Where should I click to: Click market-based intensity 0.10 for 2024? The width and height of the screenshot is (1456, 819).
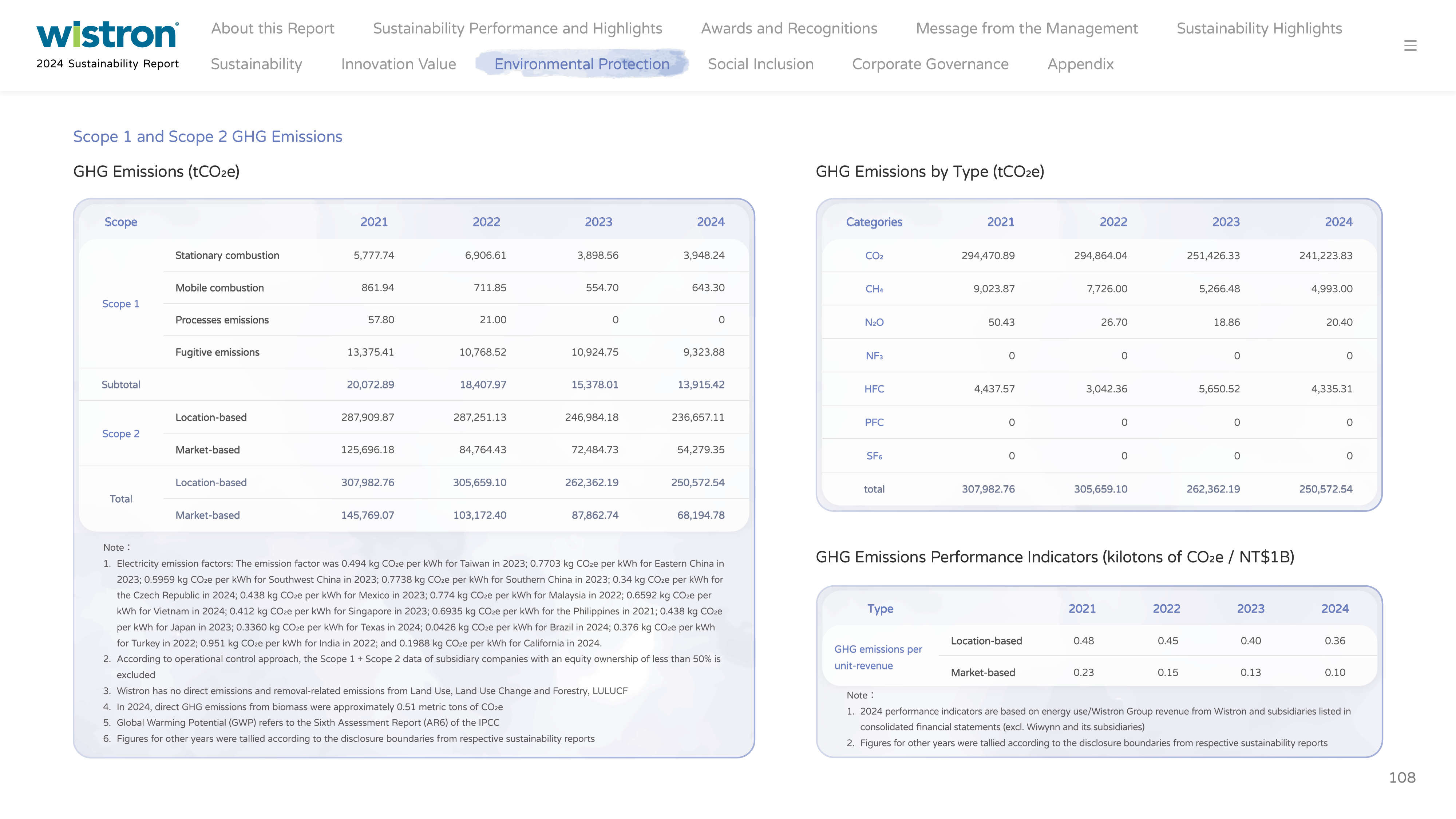pyautogui.click(x=1334, y=672)
